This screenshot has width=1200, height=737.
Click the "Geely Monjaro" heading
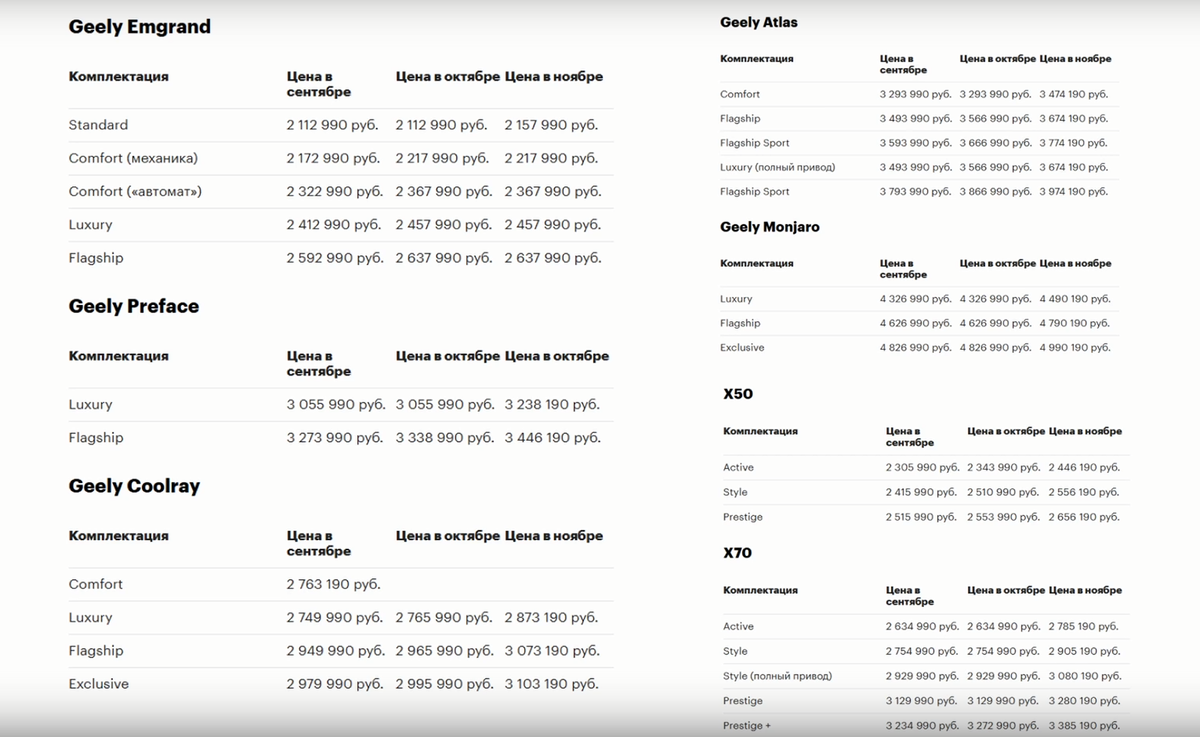[770, 227]
